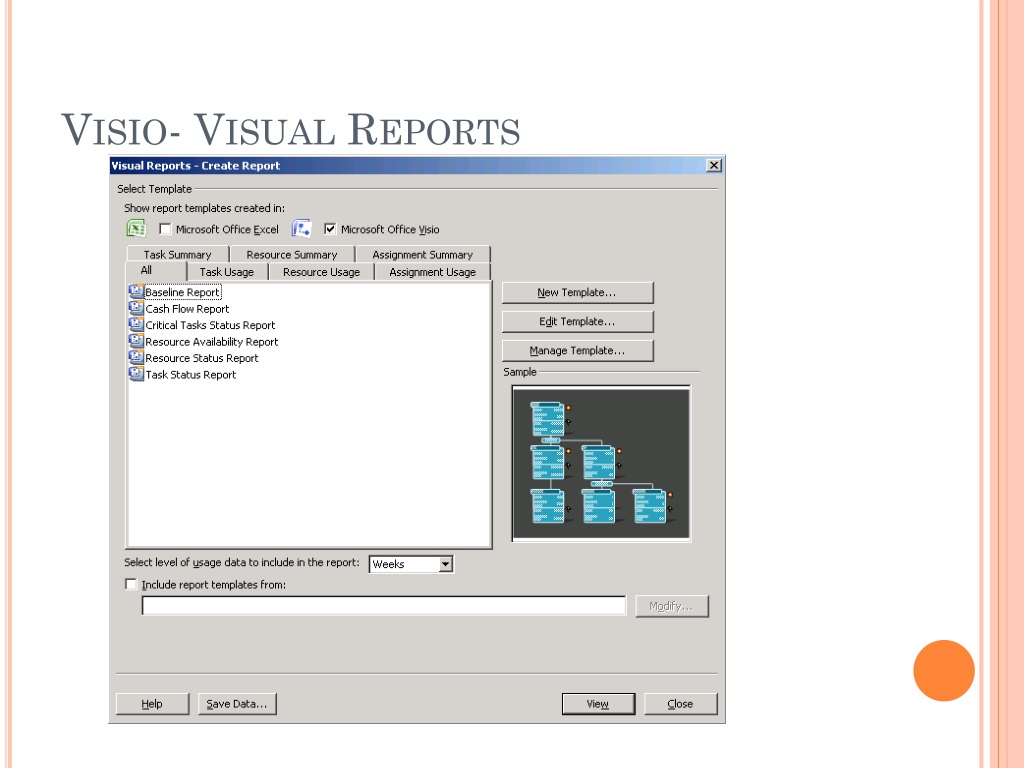
Task: Open the Weeks usage data dropdown
Action: coord(445,564)
